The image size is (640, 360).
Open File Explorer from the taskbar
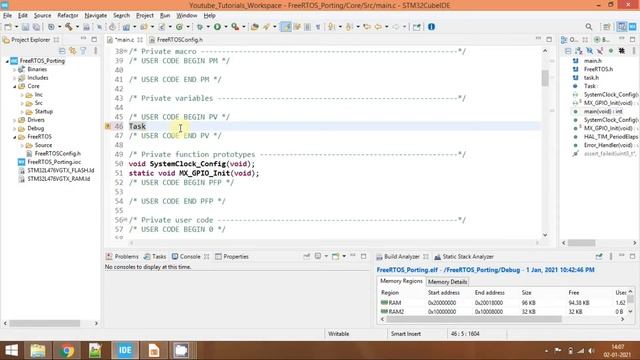[x=38, y=350]
